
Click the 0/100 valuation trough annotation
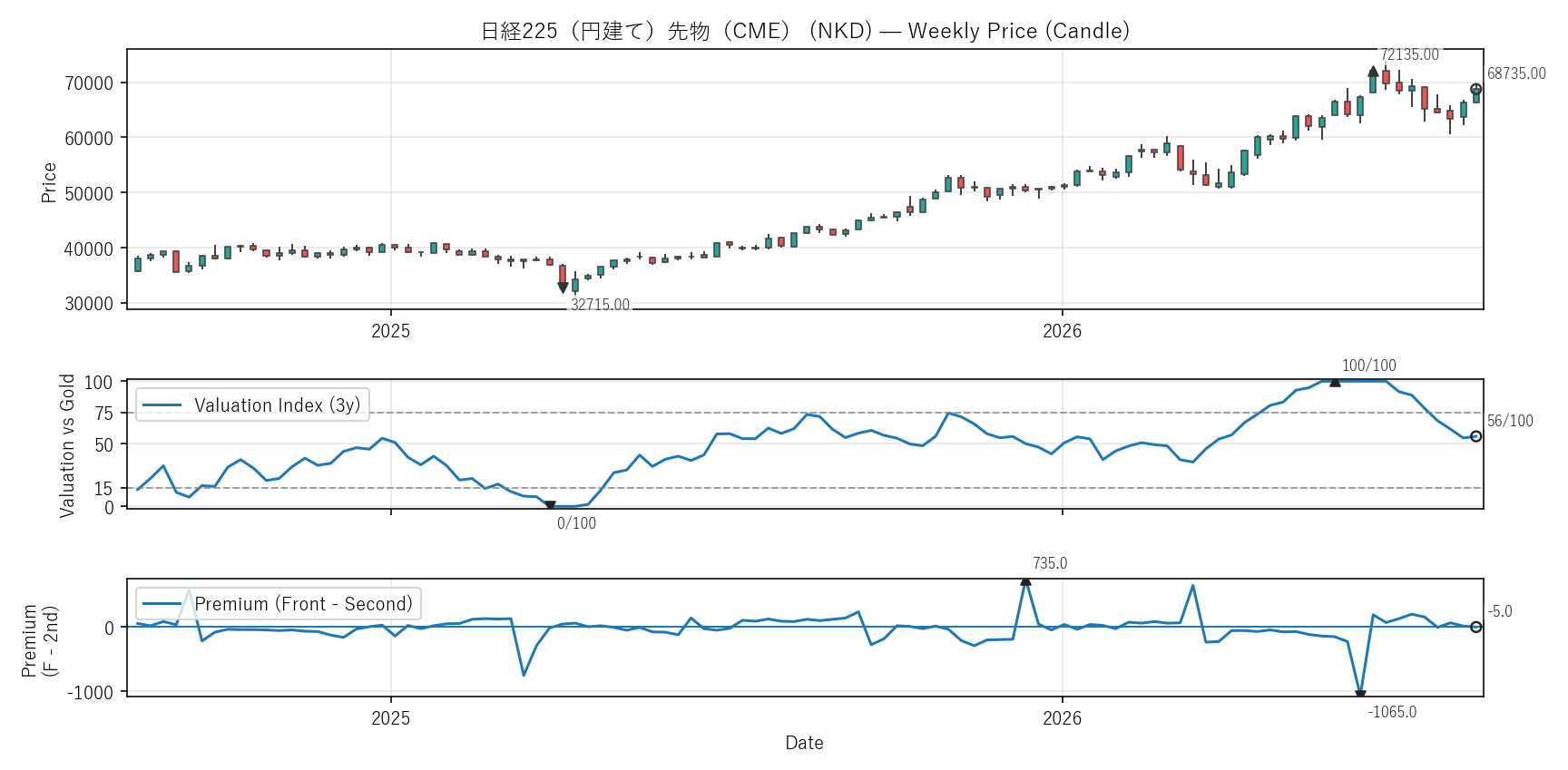click(x=577, y=523)
